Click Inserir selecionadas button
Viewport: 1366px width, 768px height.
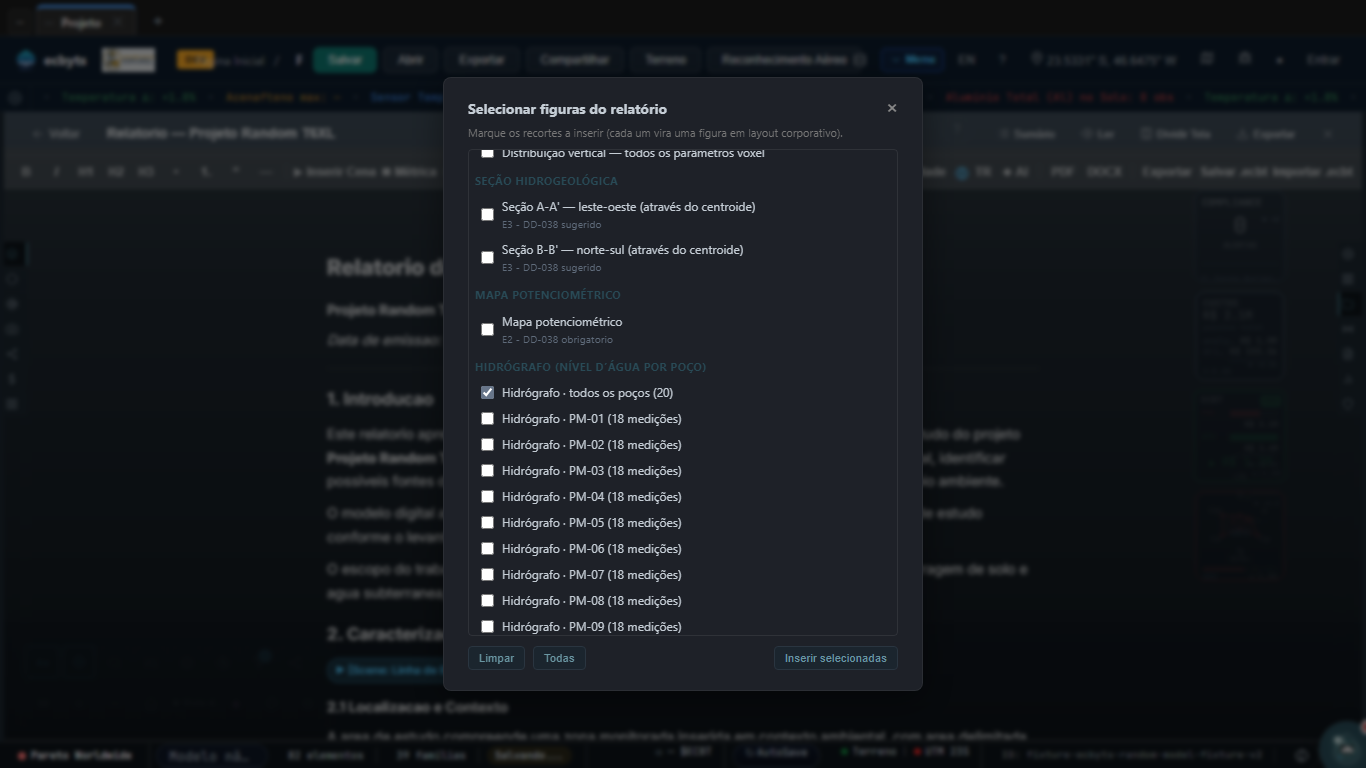coord(835,658)
